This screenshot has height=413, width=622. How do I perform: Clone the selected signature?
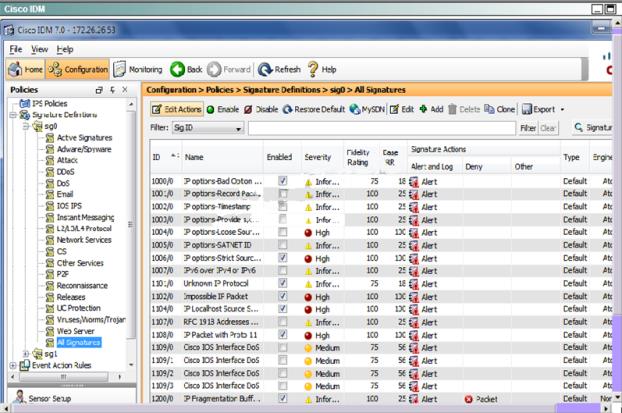499,109
